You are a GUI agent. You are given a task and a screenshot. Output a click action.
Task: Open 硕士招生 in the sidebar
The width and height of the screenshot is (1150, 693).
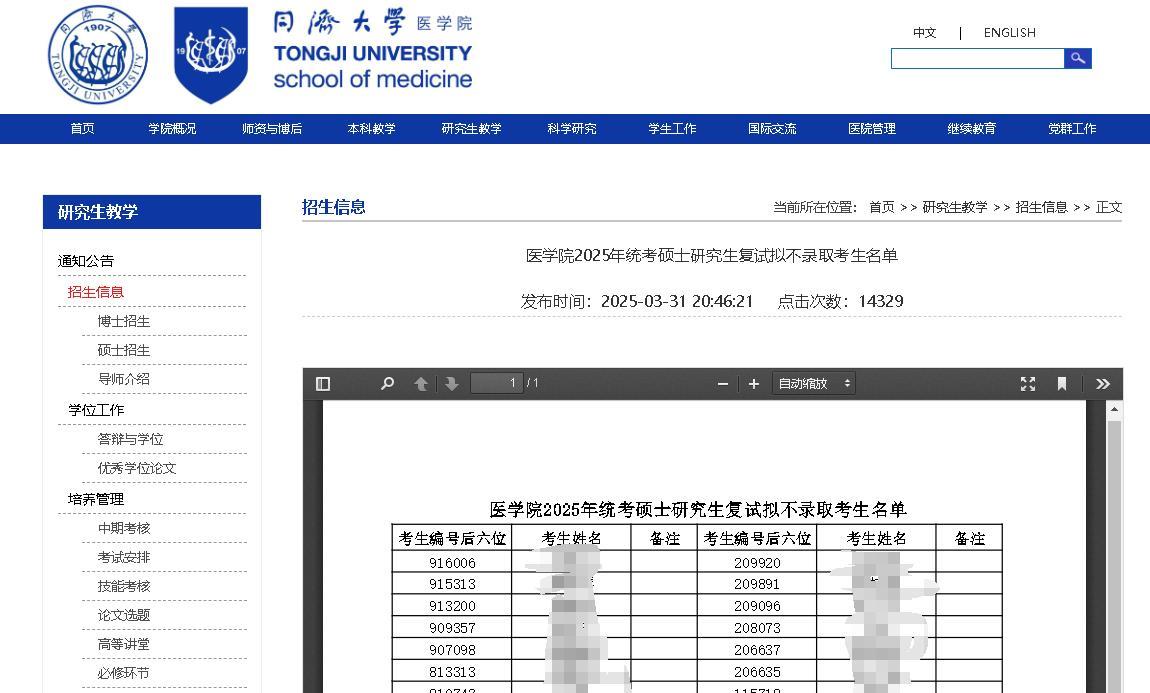[x=123, y=351]
